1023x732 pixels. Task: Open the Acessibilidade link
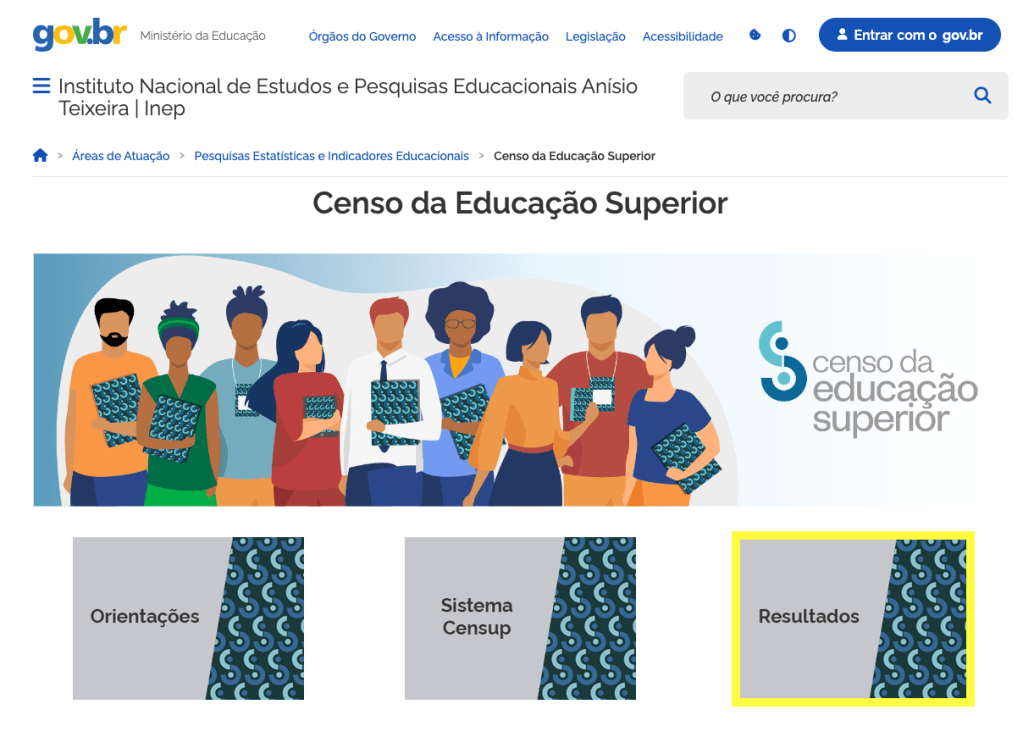(682, 37)
